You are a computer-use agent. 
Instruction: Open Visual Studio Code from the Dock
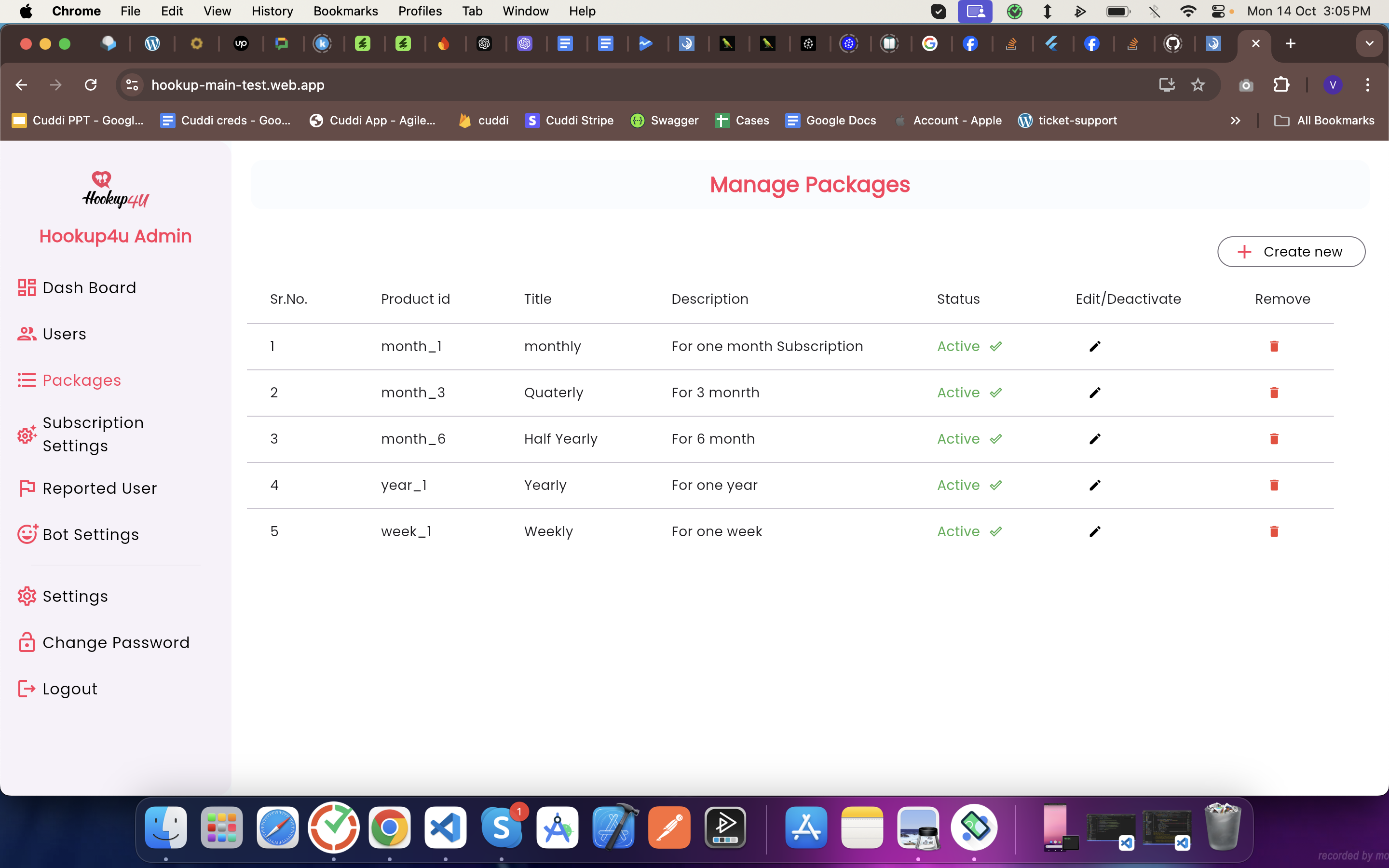tap(446, 827)
